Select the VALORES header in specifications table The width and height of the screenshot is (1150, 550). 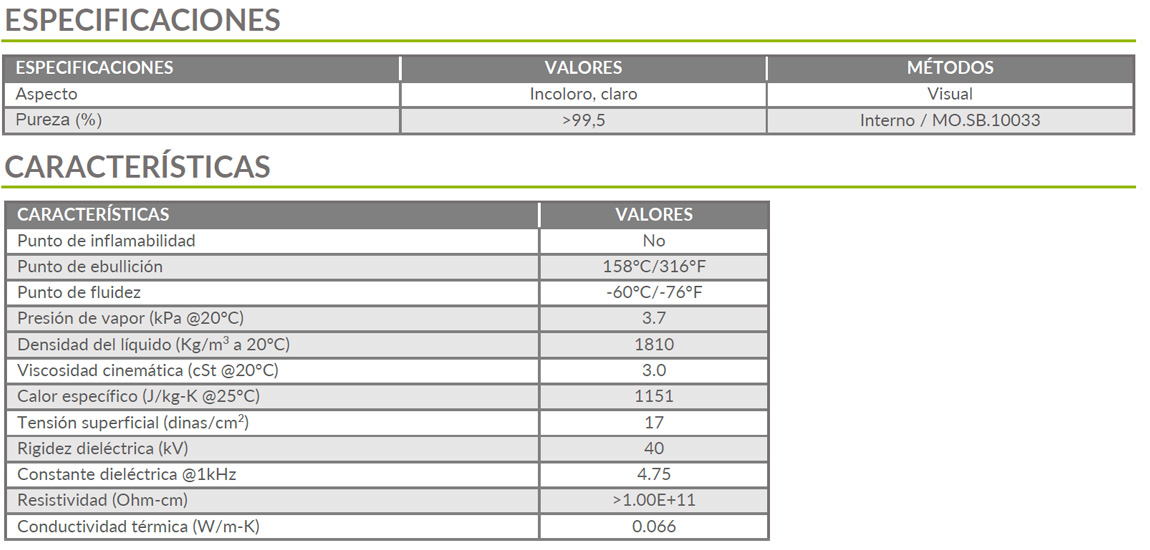[583, 67]
